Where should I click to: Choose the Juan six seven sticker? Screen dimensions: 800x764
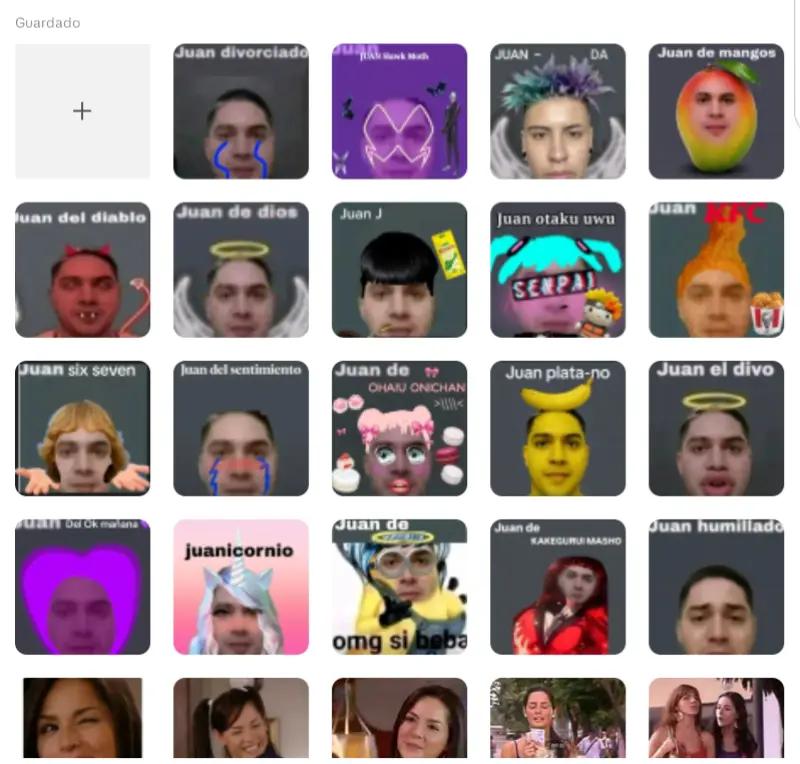pyautogui.click(x=82, y=428)
